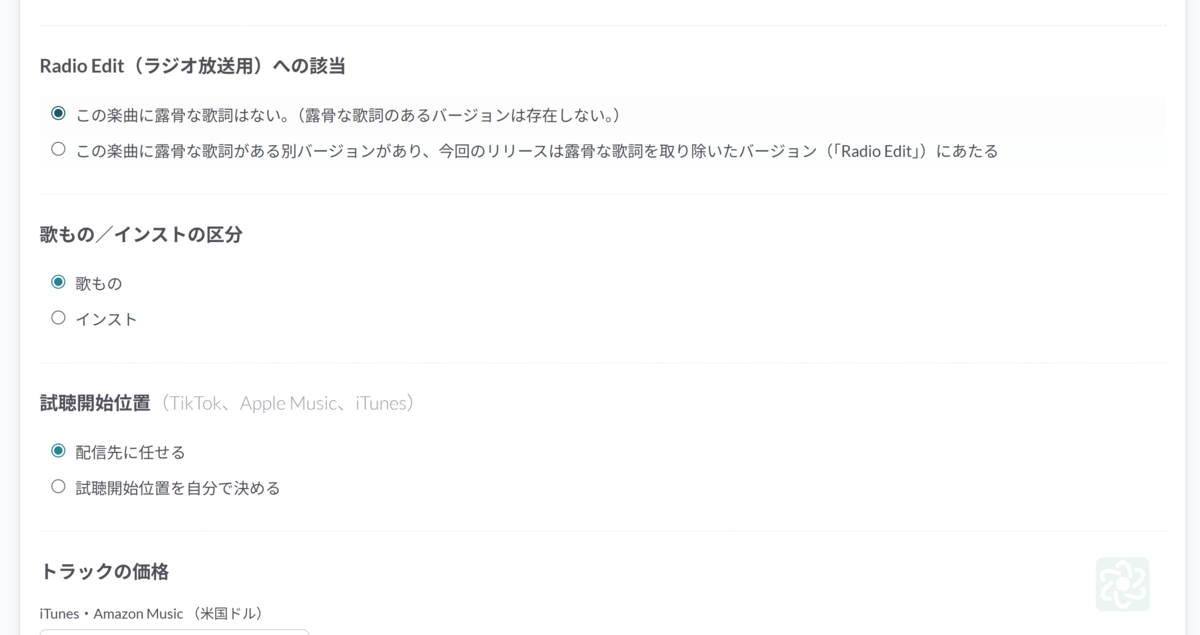Click the label text mentioning 「Radio Edit」にあたる
1200x635 pixels.
(537, 152)
